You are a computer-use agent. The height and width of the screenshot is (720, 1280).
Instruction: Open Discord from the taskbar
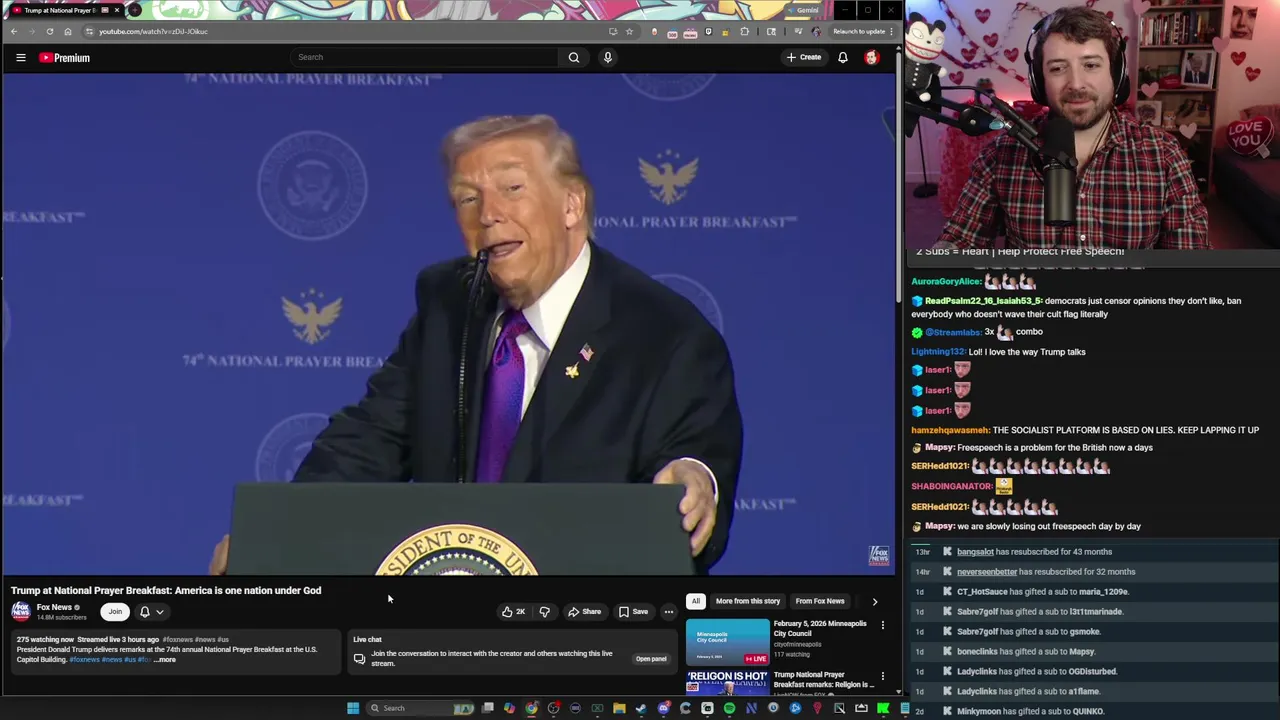663,708
